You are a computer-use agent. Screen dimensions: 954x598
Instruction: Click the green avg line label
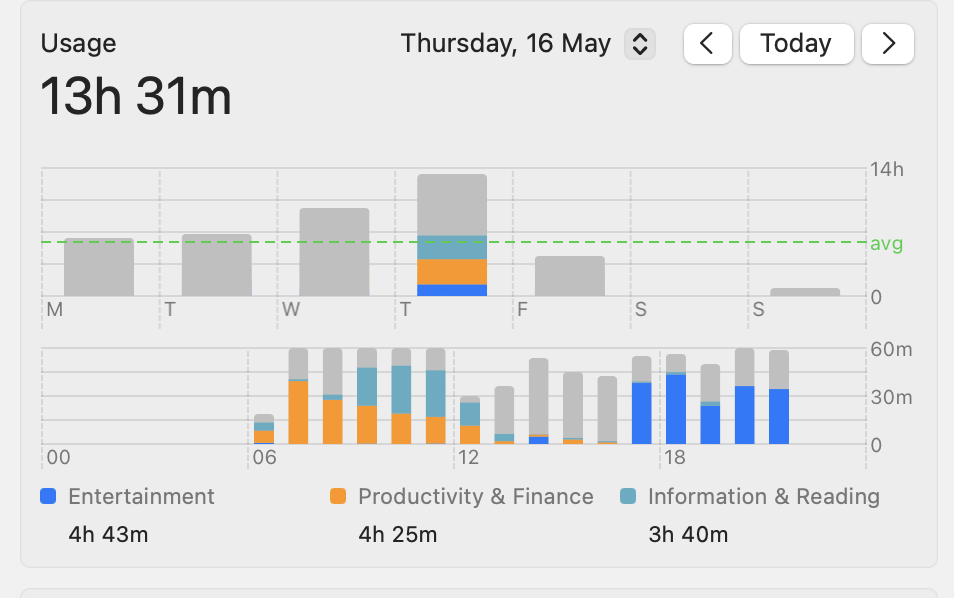coord(886,243)
